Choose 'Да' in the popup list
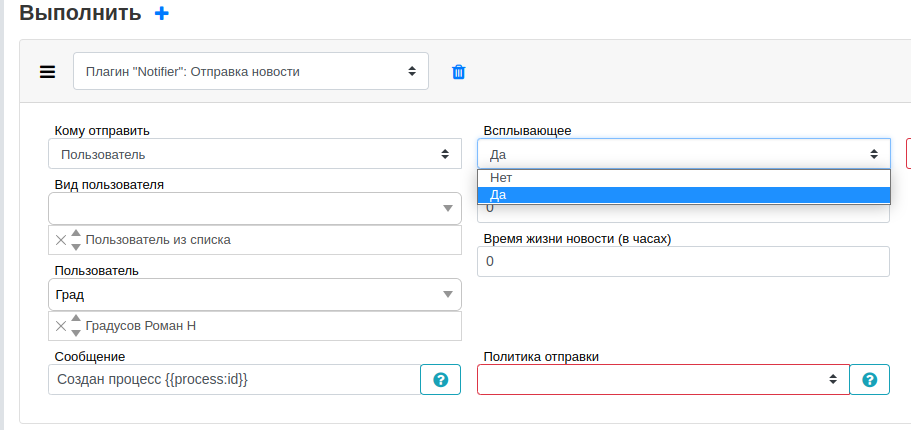The height and width of the screenshot is (430, 911). coord(684,195)
